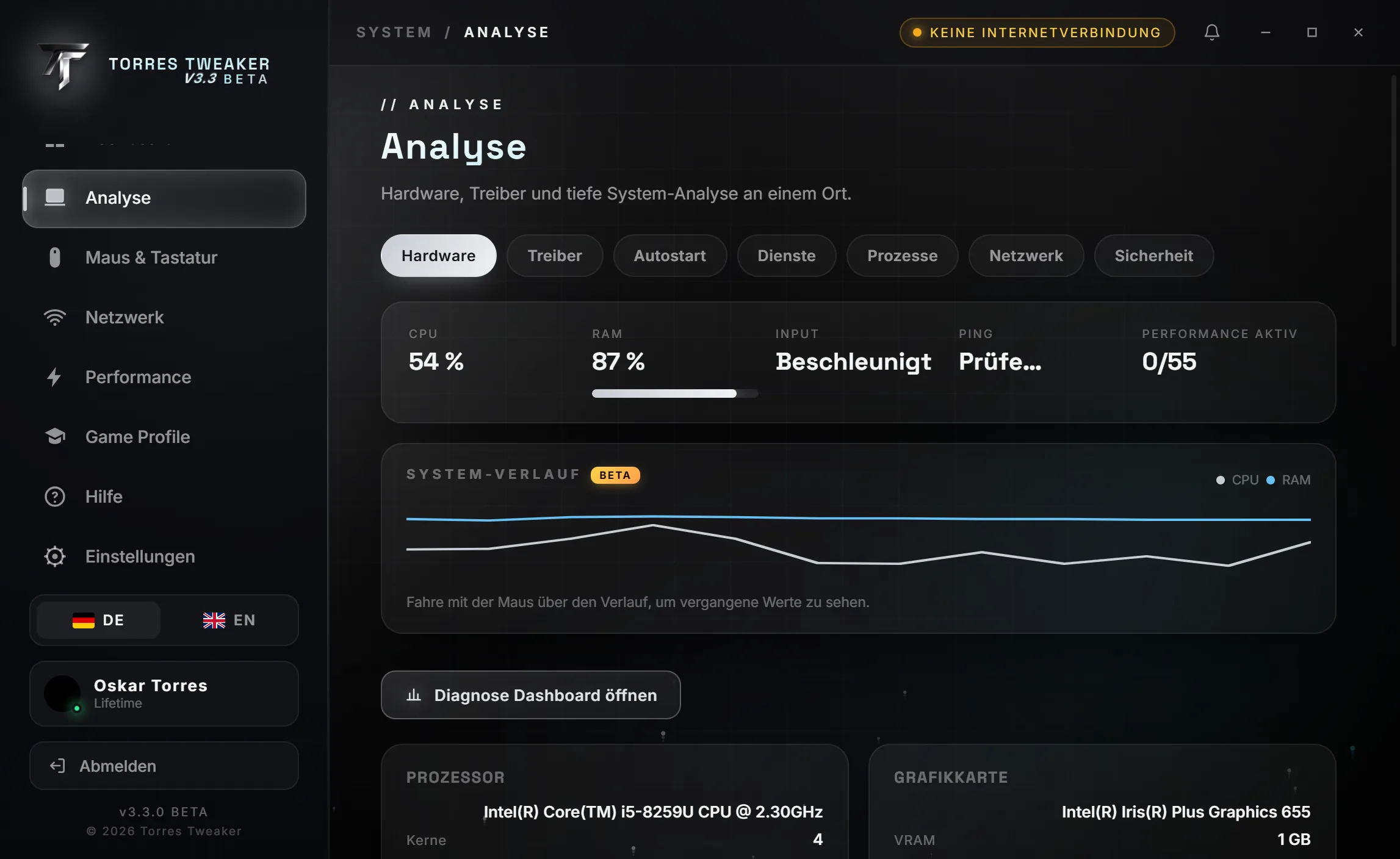The width and height of the screenshot is (1400, 859).
Task: Open the Sicherheit tab
Action: pyautogui.click(x=1153, y=256)
